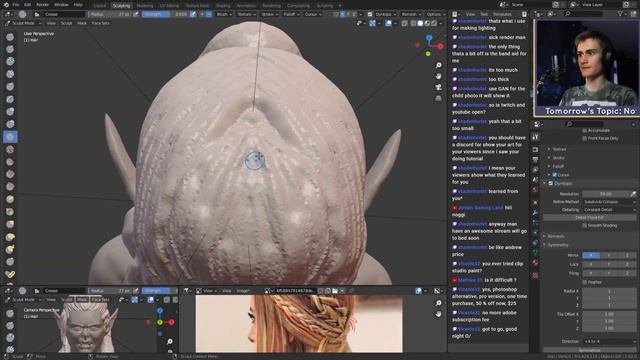Open the Brush dropdown in header
Viewport: 640px width, 360px height.
224,14
